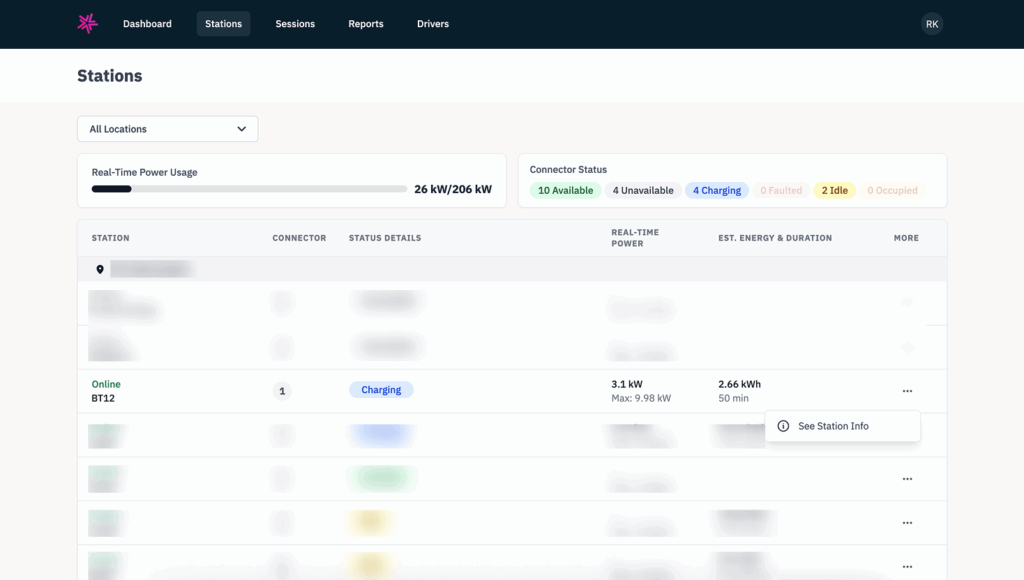Image resolution: width=1024 pixels, height=580 pixels.
Task: Toggle the 2 Idle status filter
Action: click(x=834, y=190)
